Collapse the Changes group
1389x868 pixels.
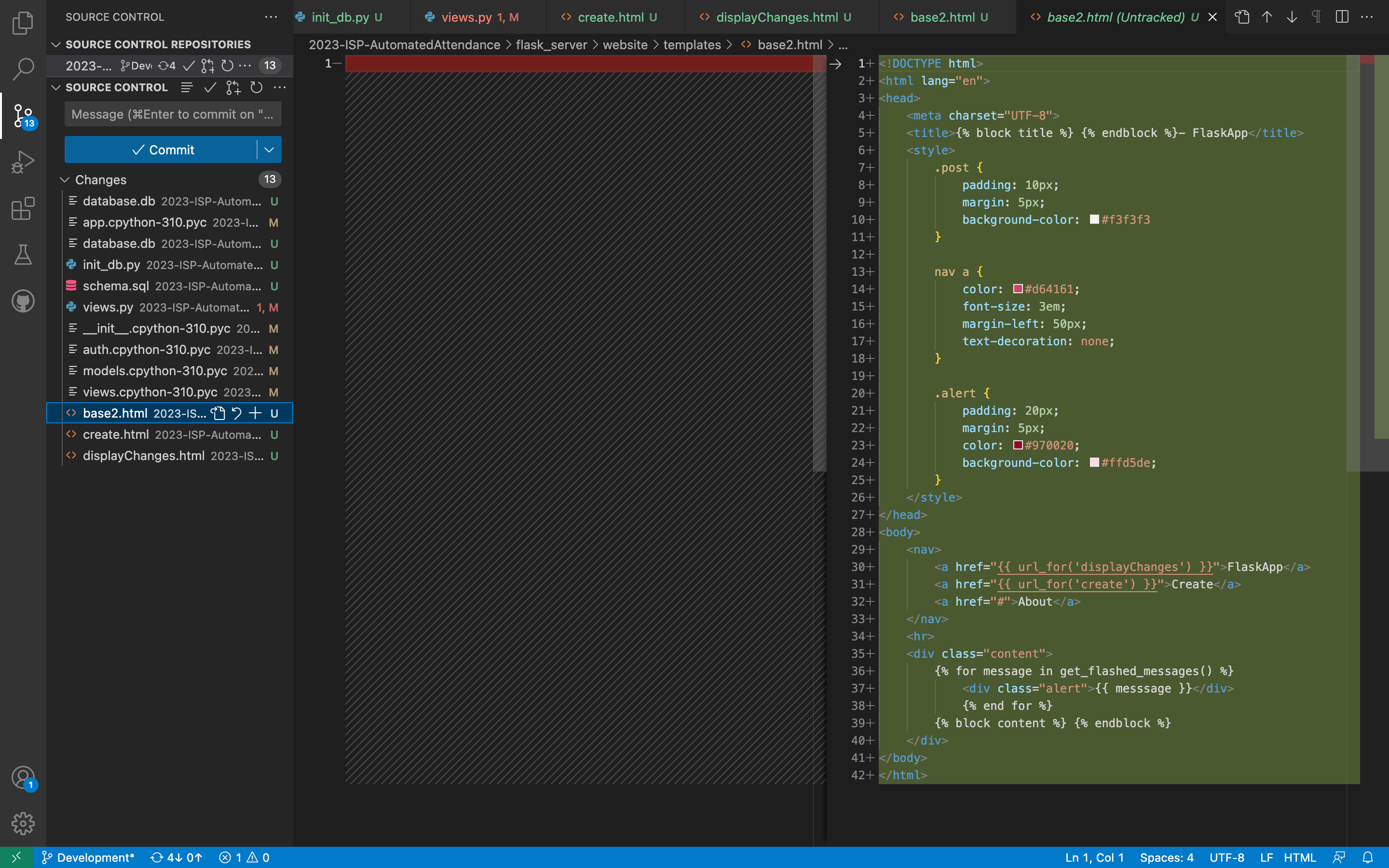point(65,180)
